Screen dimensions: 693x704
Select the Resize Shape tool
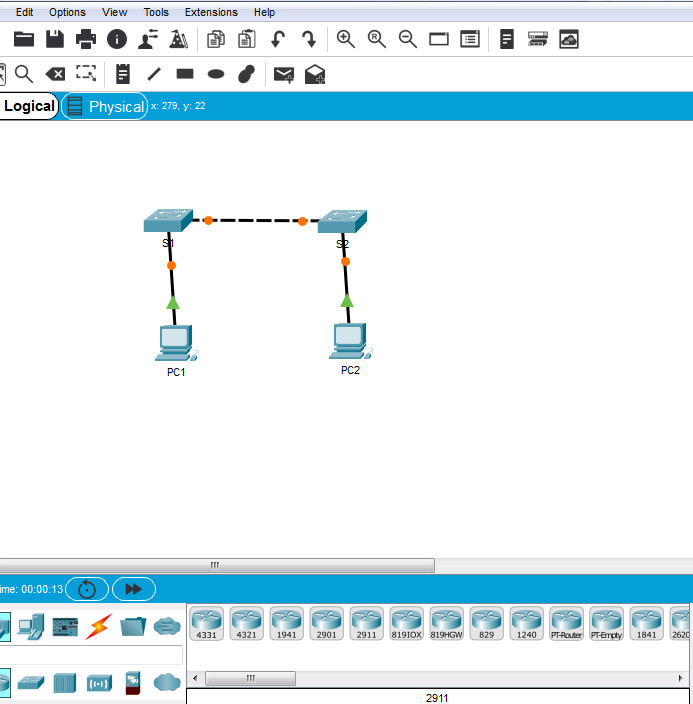click(x=86, y=73)
